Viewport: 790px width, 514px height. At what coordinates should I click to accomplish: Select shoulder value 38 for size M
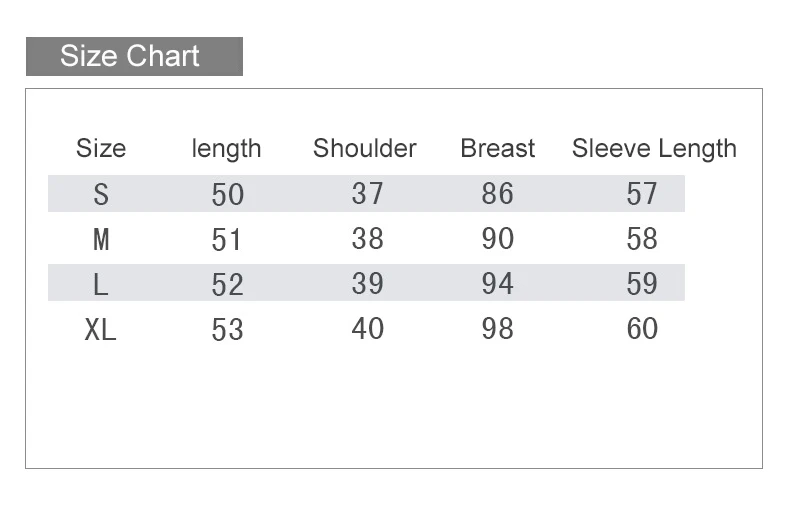[367, 239]
